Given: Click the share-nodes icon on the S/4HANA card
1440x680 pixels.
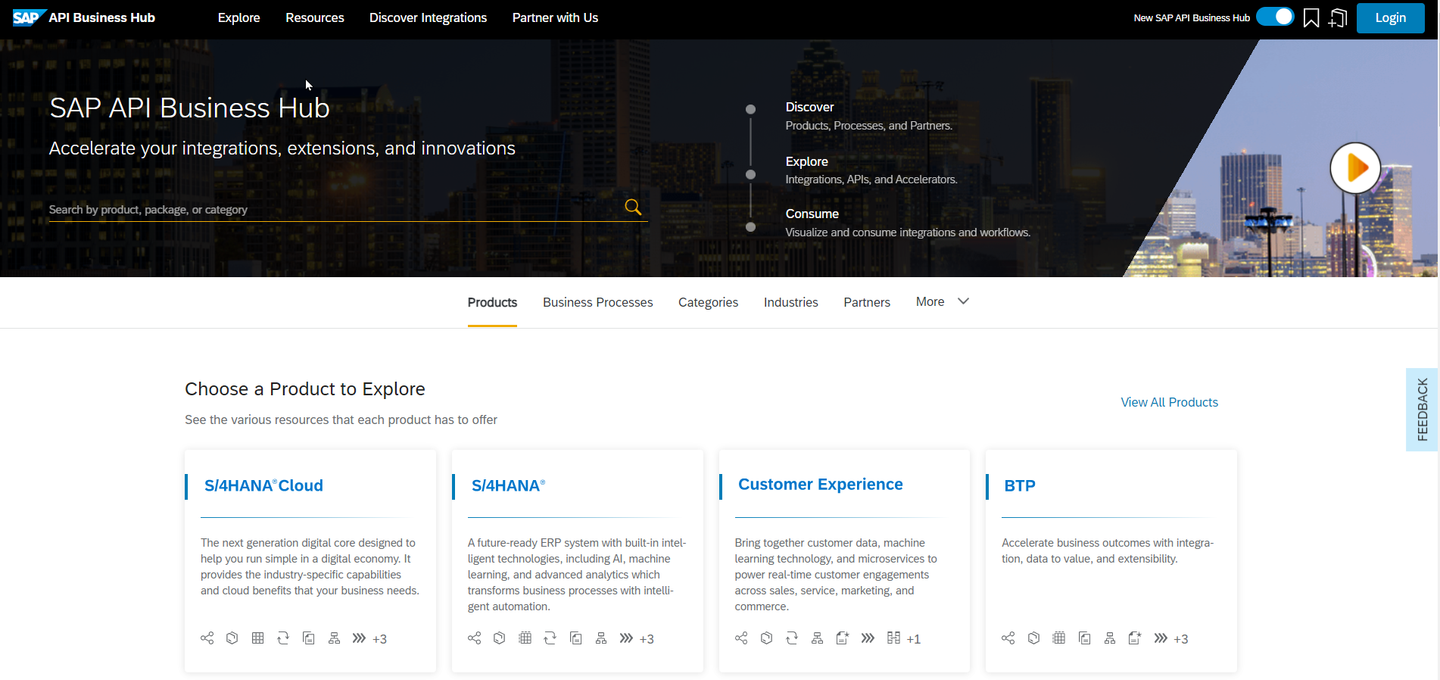Looking at the screenshot, I should 474,638.
